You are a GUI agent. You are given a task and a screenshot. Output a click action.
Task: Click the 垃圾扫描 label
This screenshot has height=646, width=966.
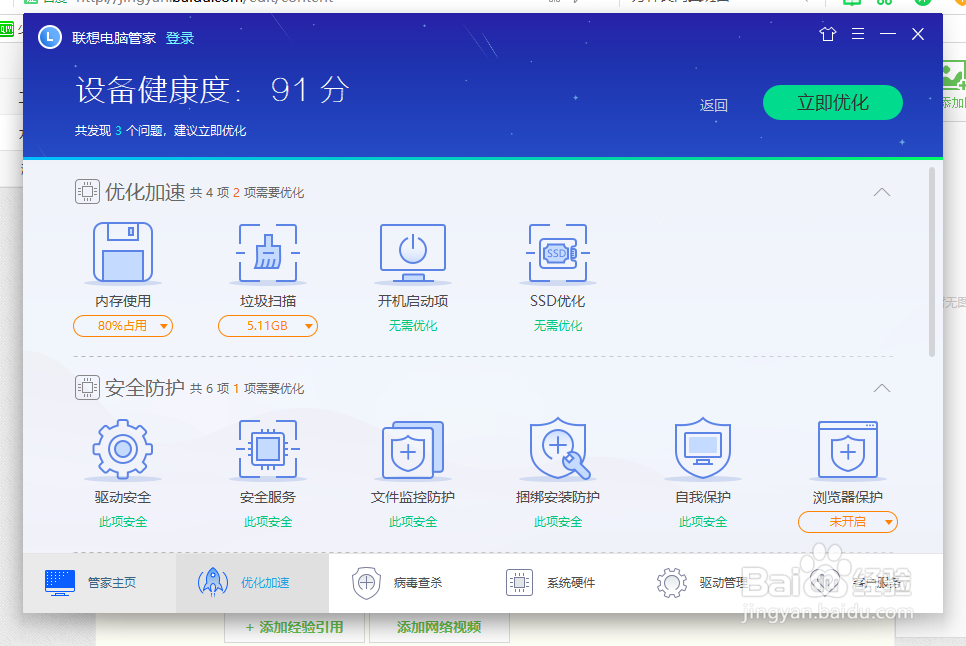[268, 301]
